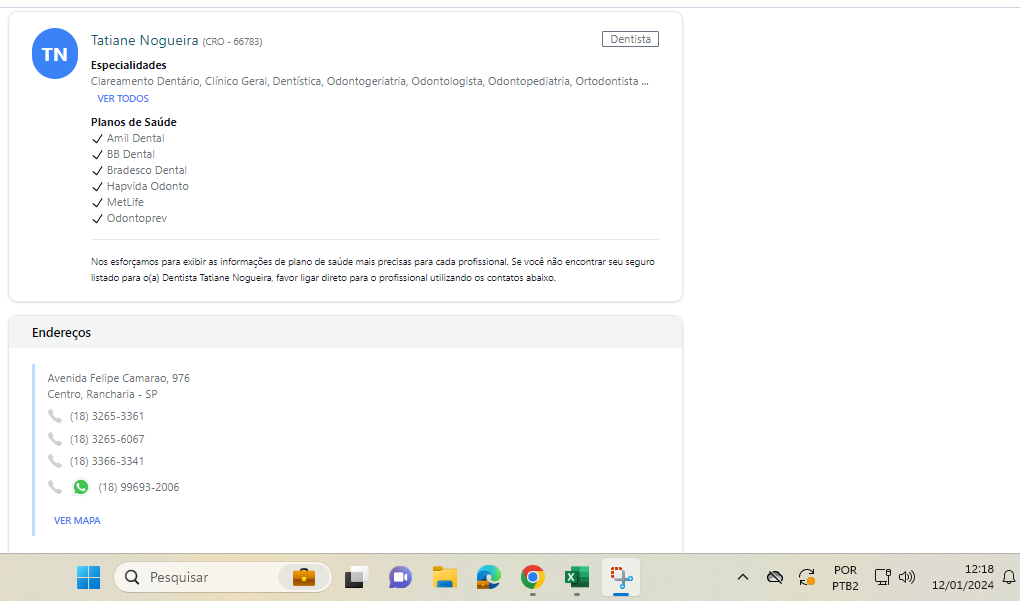Open Task View from taskbar
Image resolution: width=1020 pixels, height=601 pixels.
pos(356,577)
